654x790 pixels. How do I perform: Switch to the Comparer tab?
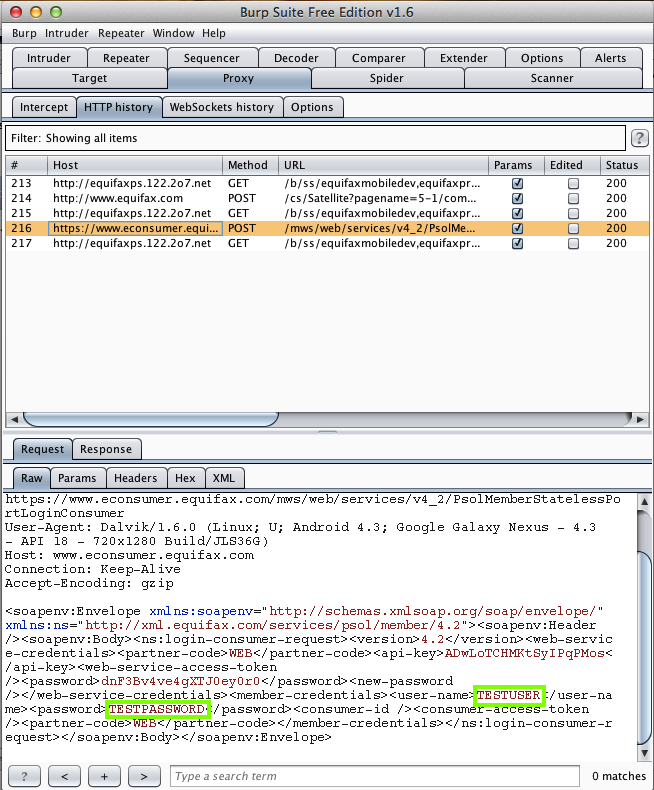[x=378, y=58]
